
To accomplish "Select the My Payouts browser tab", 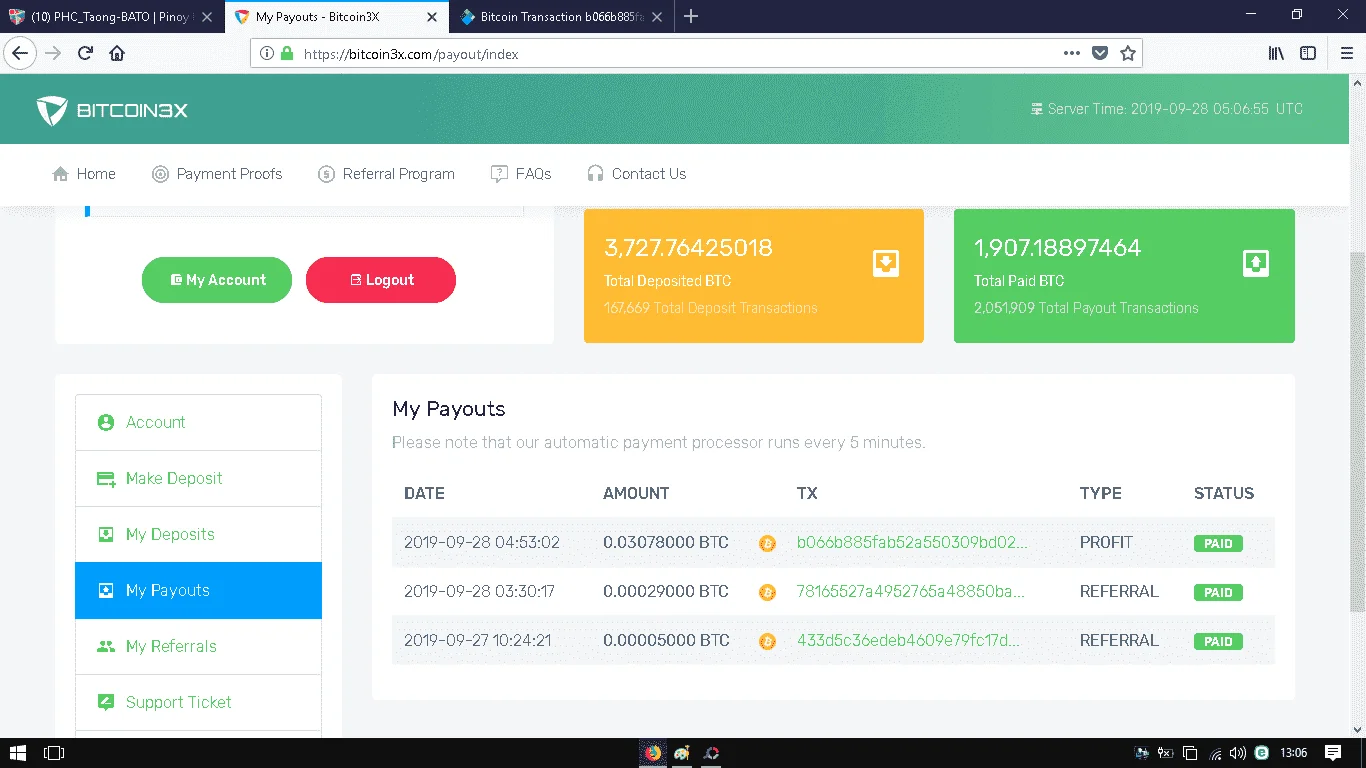I will 337,17.
